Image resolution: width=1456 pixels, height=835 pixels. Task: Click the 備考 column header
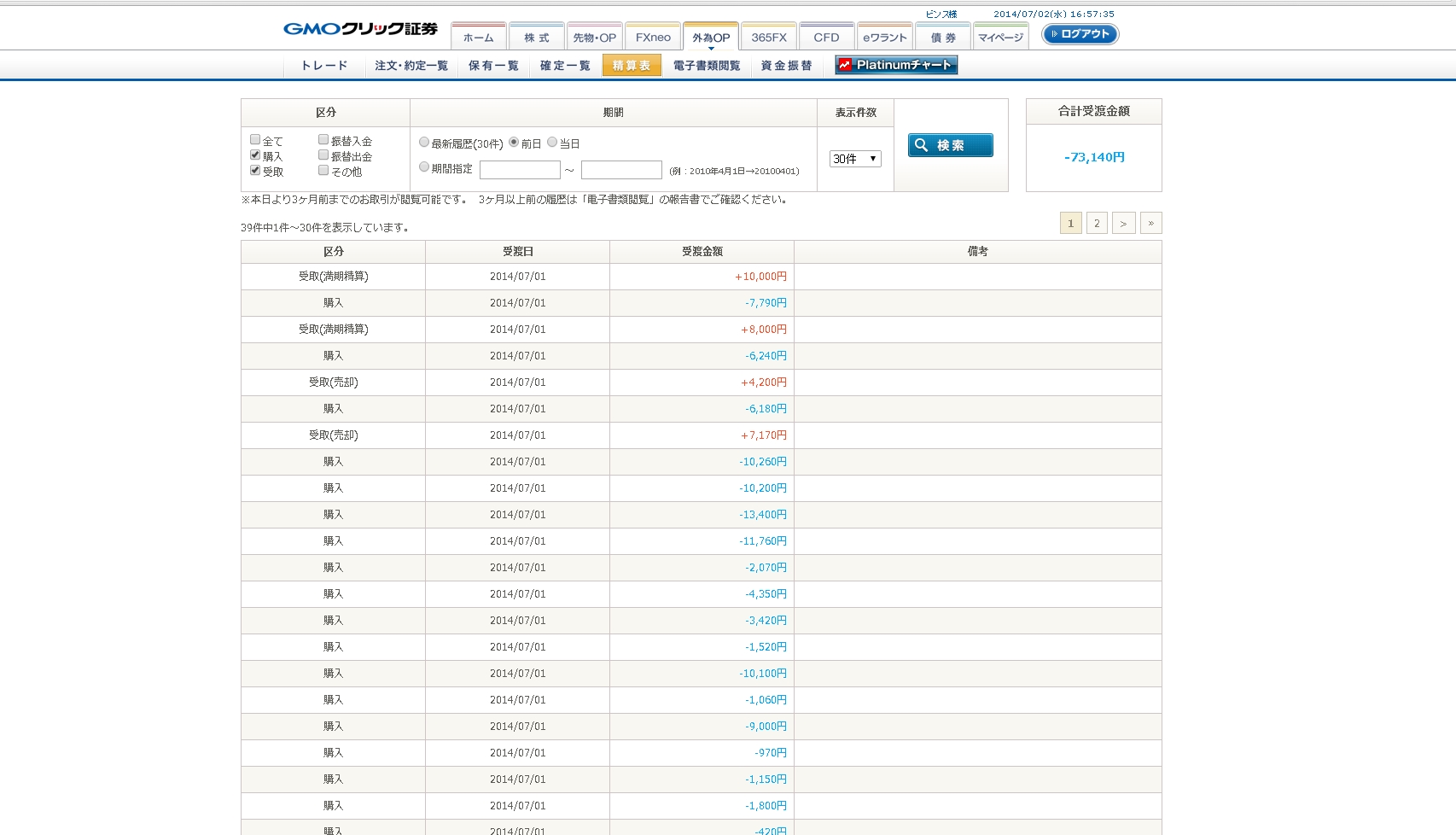tap(978, 252)
